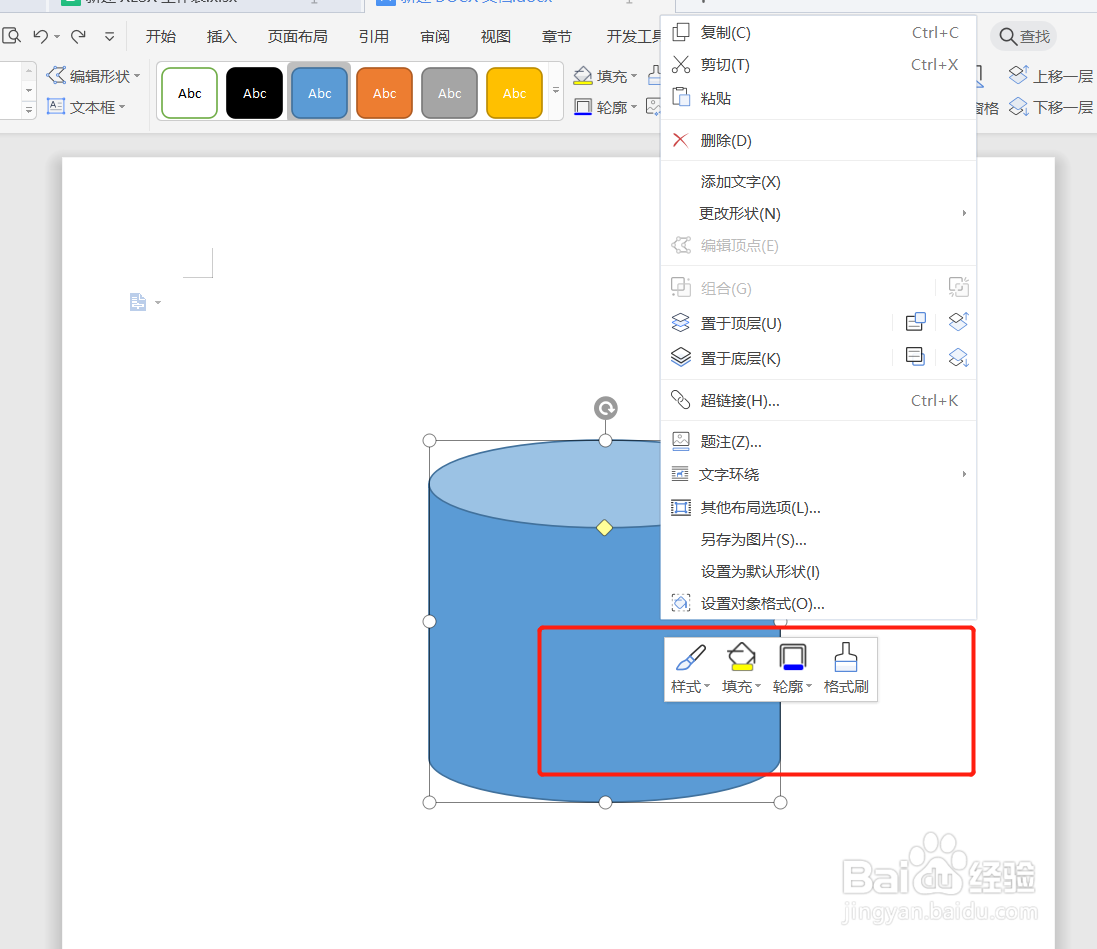Apply the black Abc shape style
Viewport: 1097px width, 949px height.
(255, 93)
